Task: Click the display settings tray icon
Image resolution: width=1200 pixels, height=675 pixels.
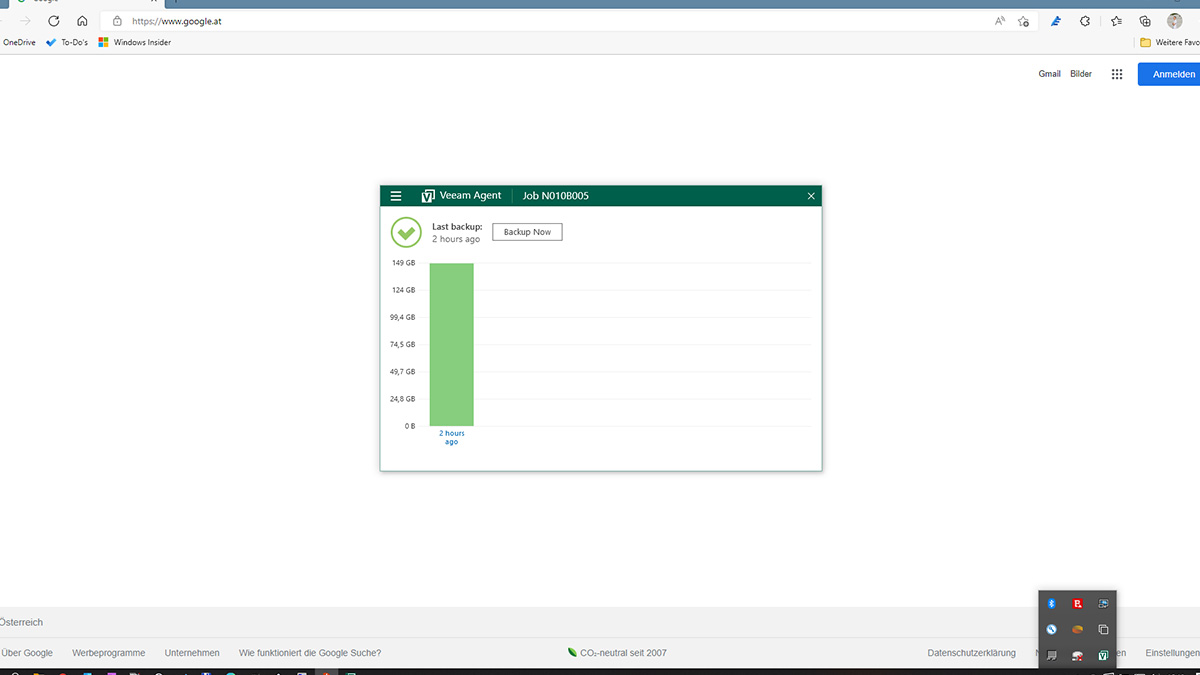Action: pyautogui.click(x=1104, y=604)
